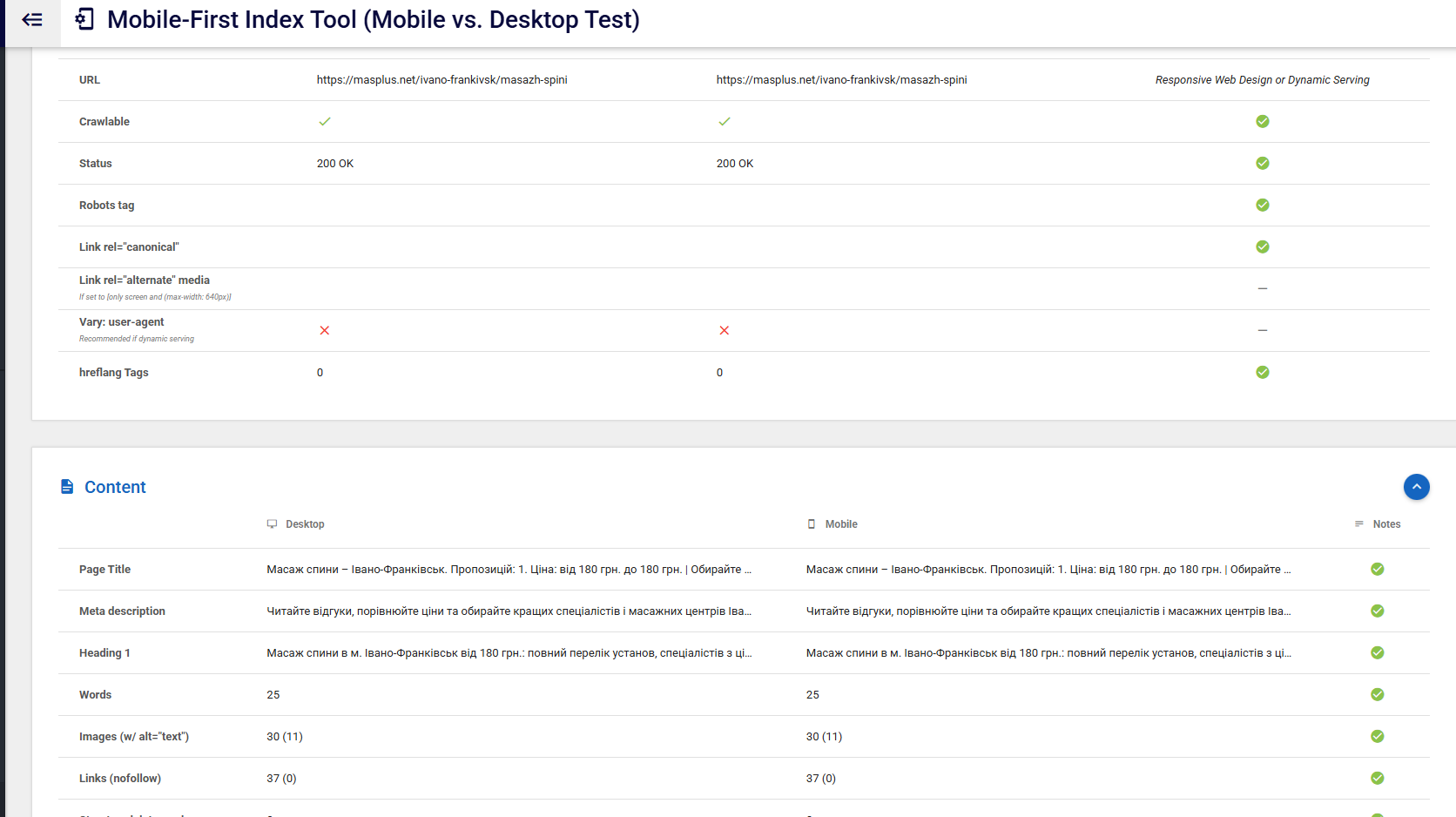1456x817 pixels.
Task: Click the mobile URL masplus.net masazh-spini
Action: (841, 80)
